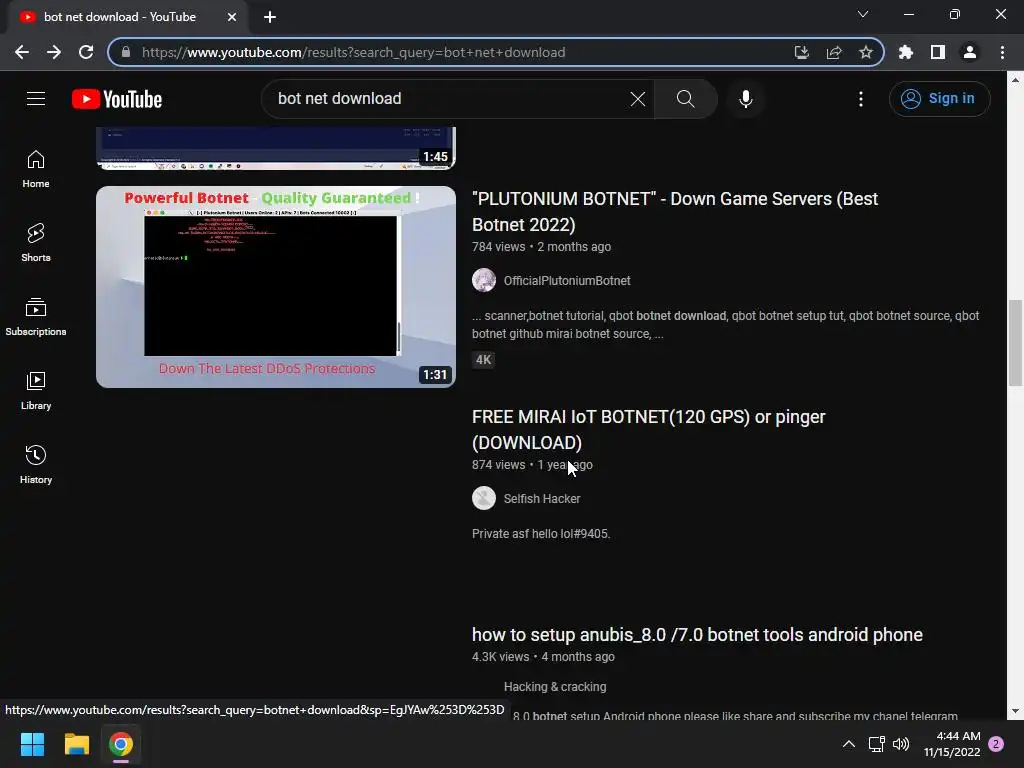This screenshot has width=1024, height=768.
Task: Open the Chrome three-dot menu
Action: 1002,52
